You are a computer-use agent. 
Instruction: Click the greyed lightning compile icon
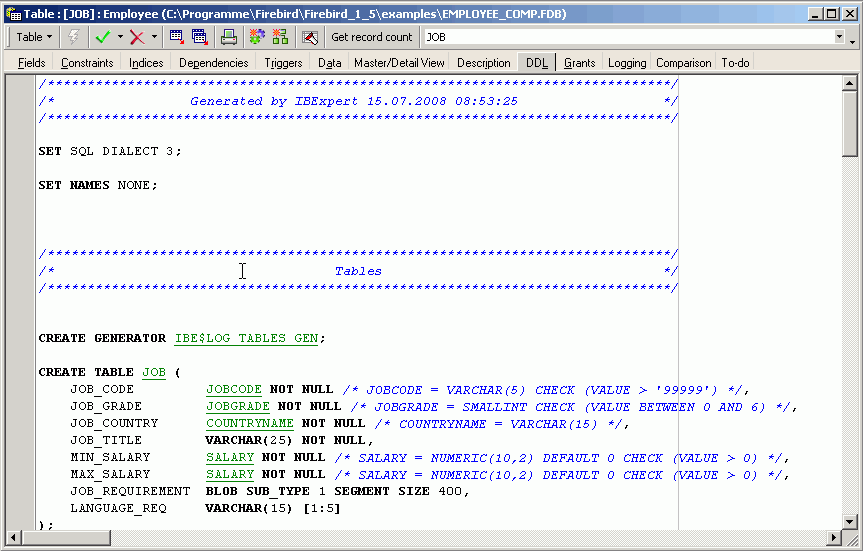[73, 37]
